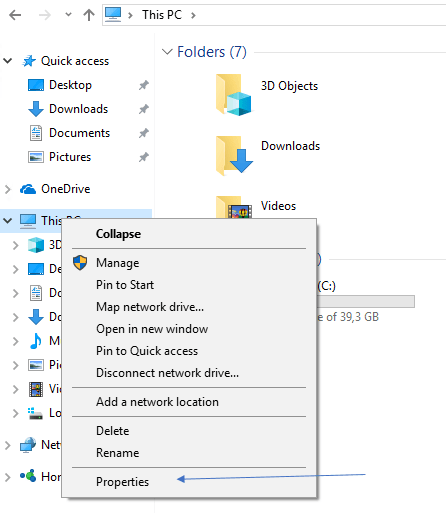Go back with the left arrow button

pyautogui.click(x=15, y=15)
